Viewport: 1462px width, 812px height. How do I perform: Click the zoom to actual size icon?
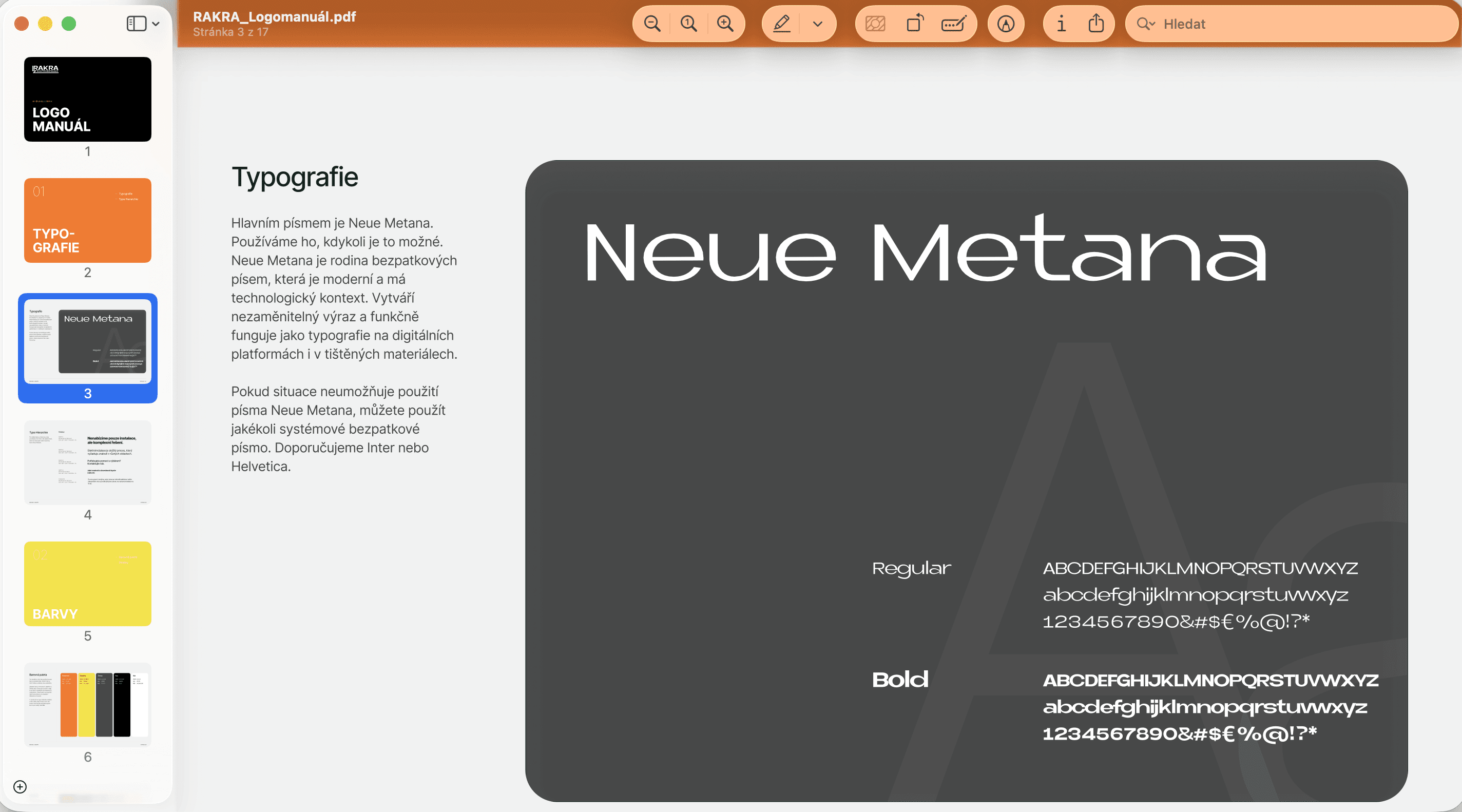pos(688,24)
